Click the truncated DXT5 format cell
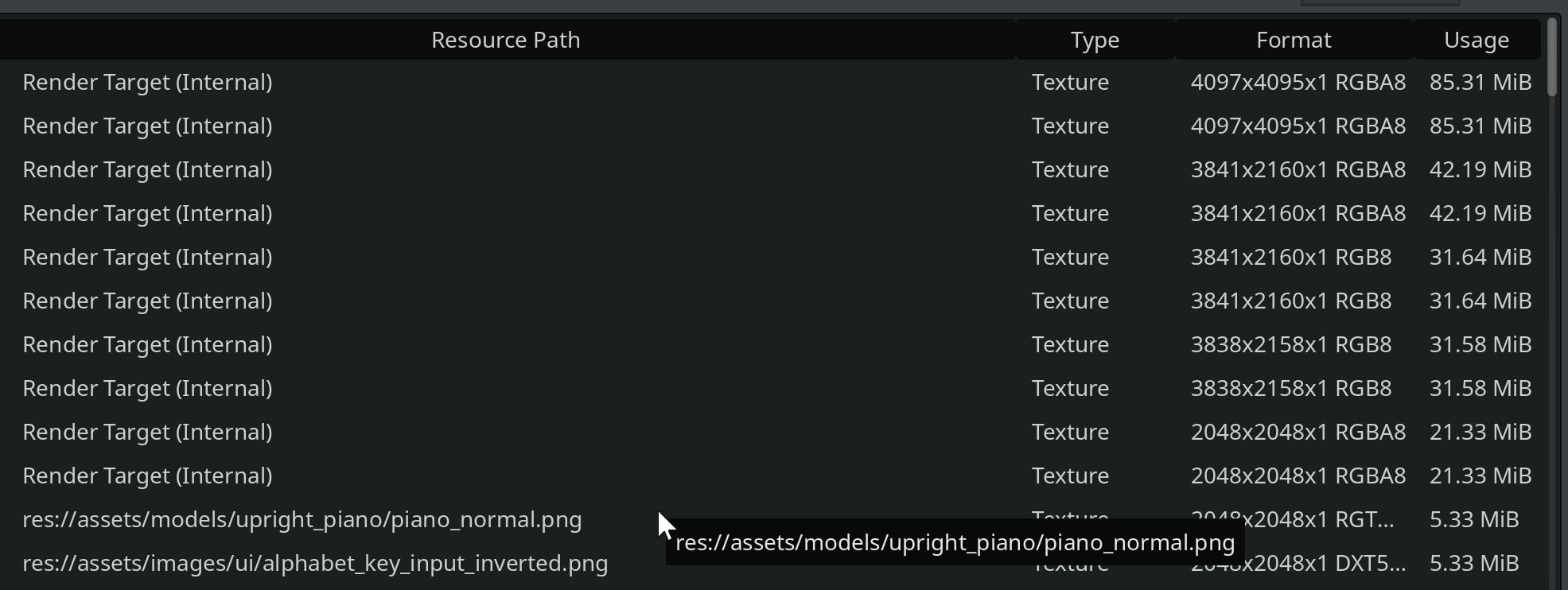1568x590 pixels. [1297, 564]
